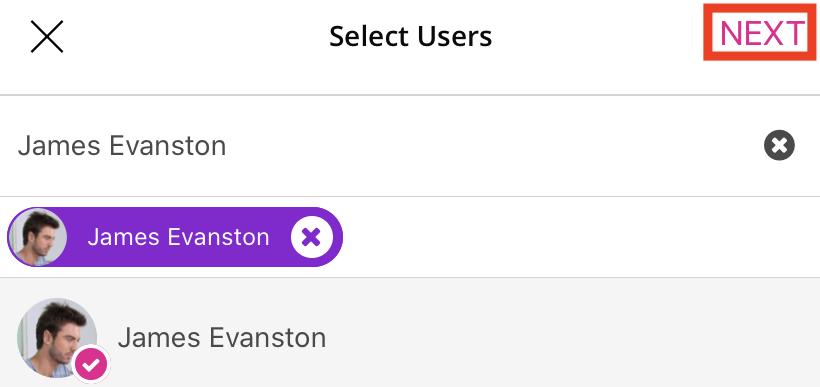Select James Evanston name in results row

222,338
